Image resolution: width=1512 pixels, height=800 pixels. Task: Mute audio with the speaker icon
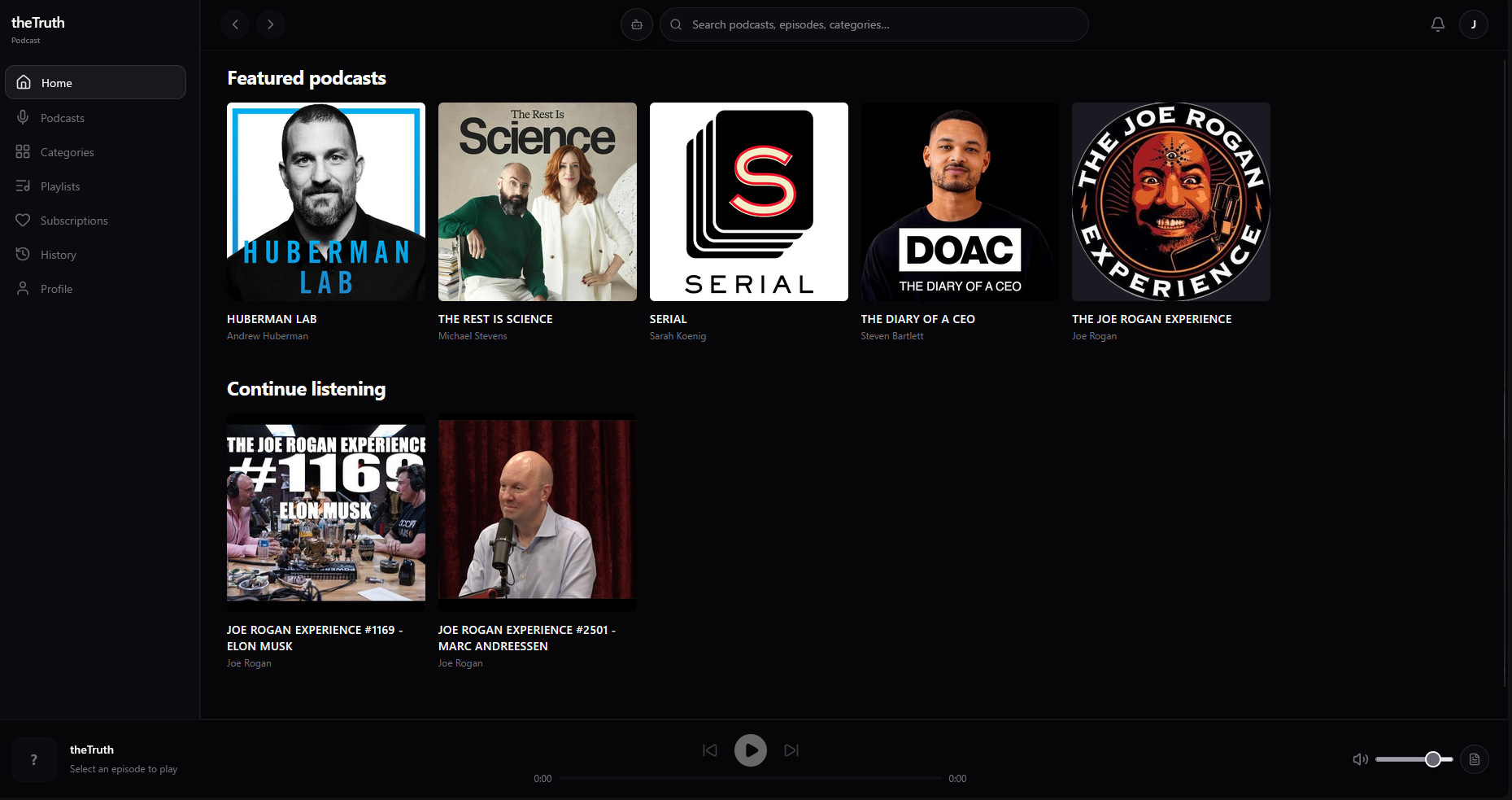point(1361,759)
